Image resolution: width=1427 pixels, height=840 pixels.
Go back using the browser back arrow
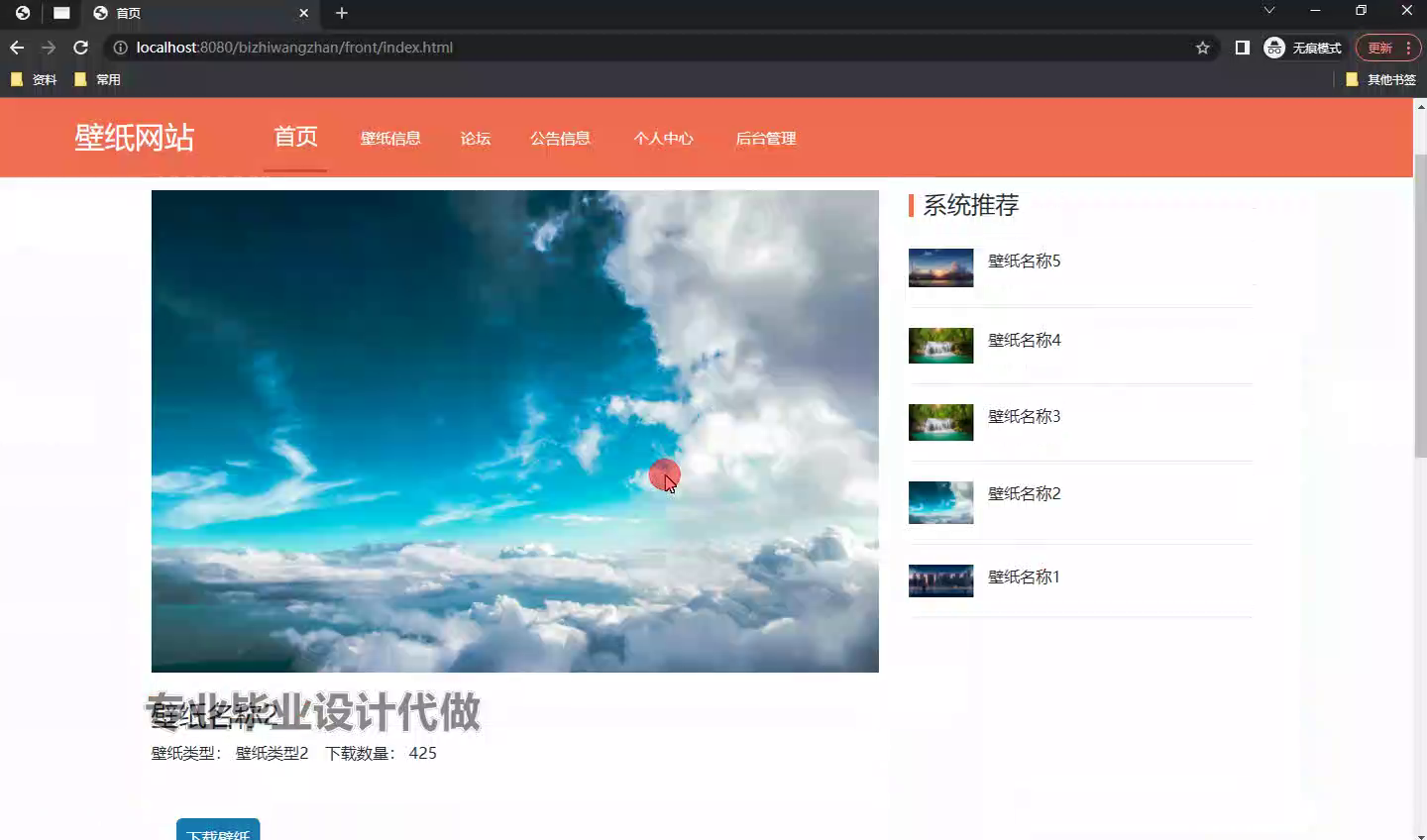[x=17, y=48]
